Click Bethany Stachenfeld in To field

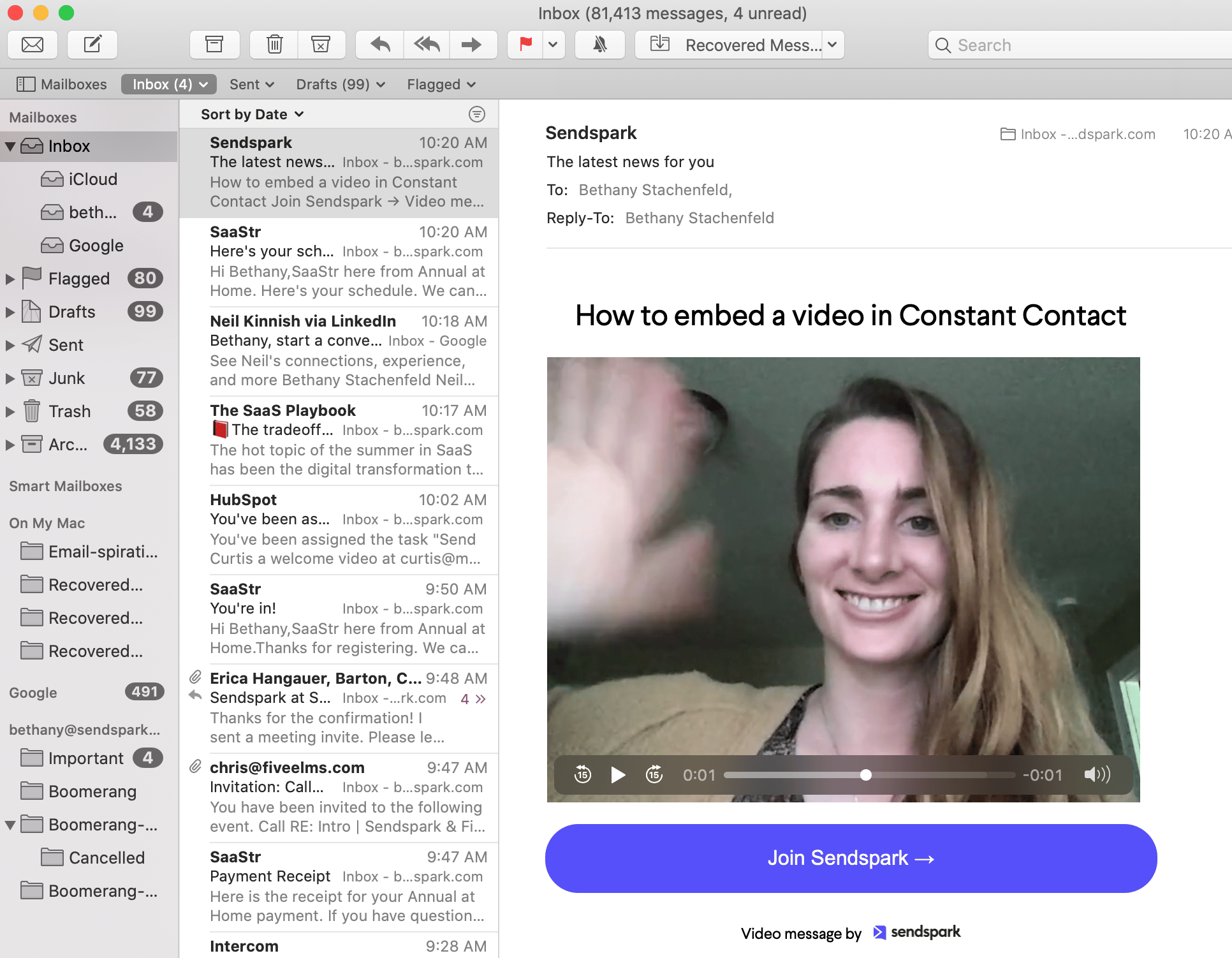655,190
